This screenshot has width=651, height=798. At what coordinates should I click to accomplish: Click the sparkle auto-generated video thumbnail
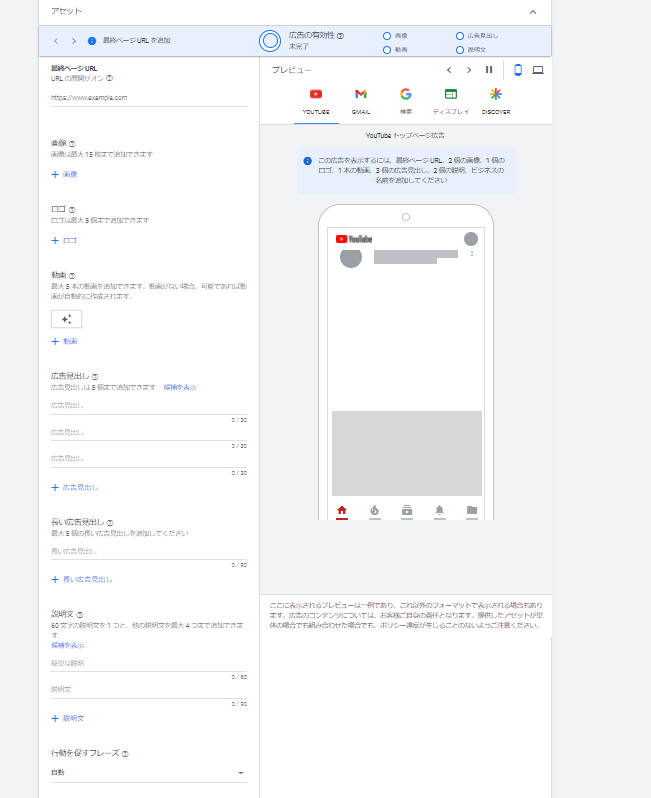tap(66, 320)
